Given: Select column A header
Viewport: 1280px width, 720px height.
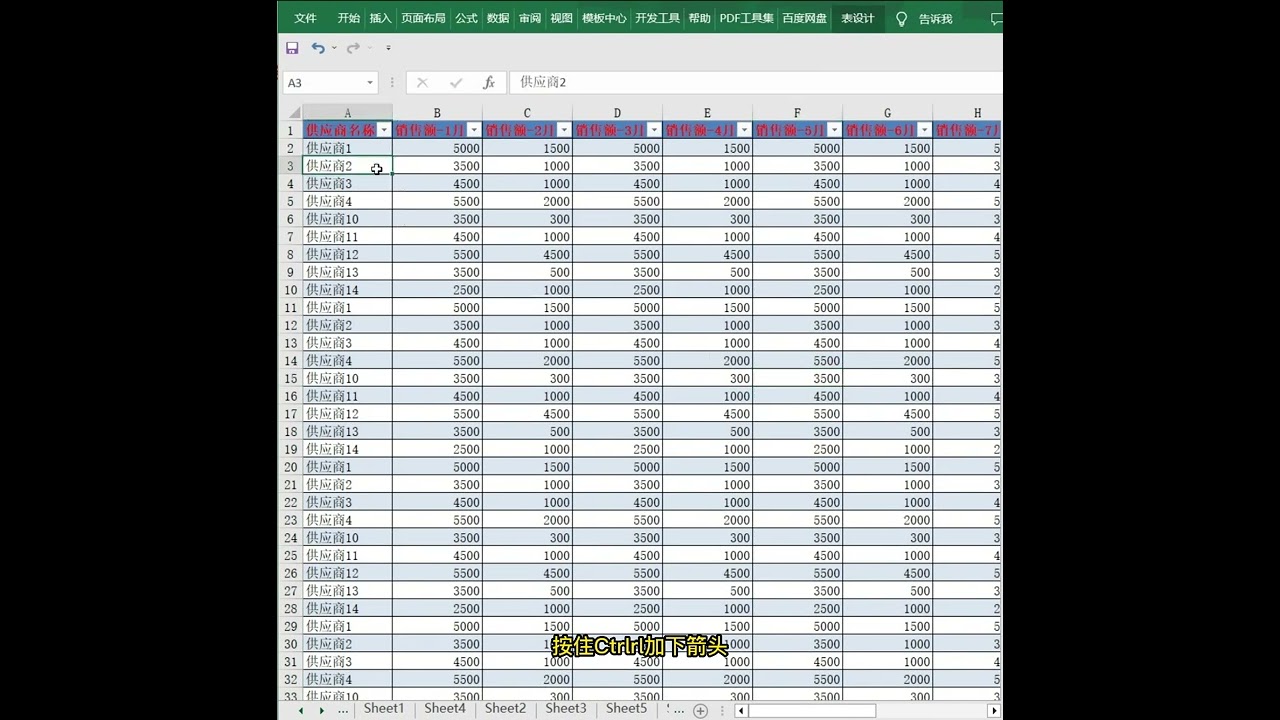Looking at the screenshot, I should pos(347,113).
